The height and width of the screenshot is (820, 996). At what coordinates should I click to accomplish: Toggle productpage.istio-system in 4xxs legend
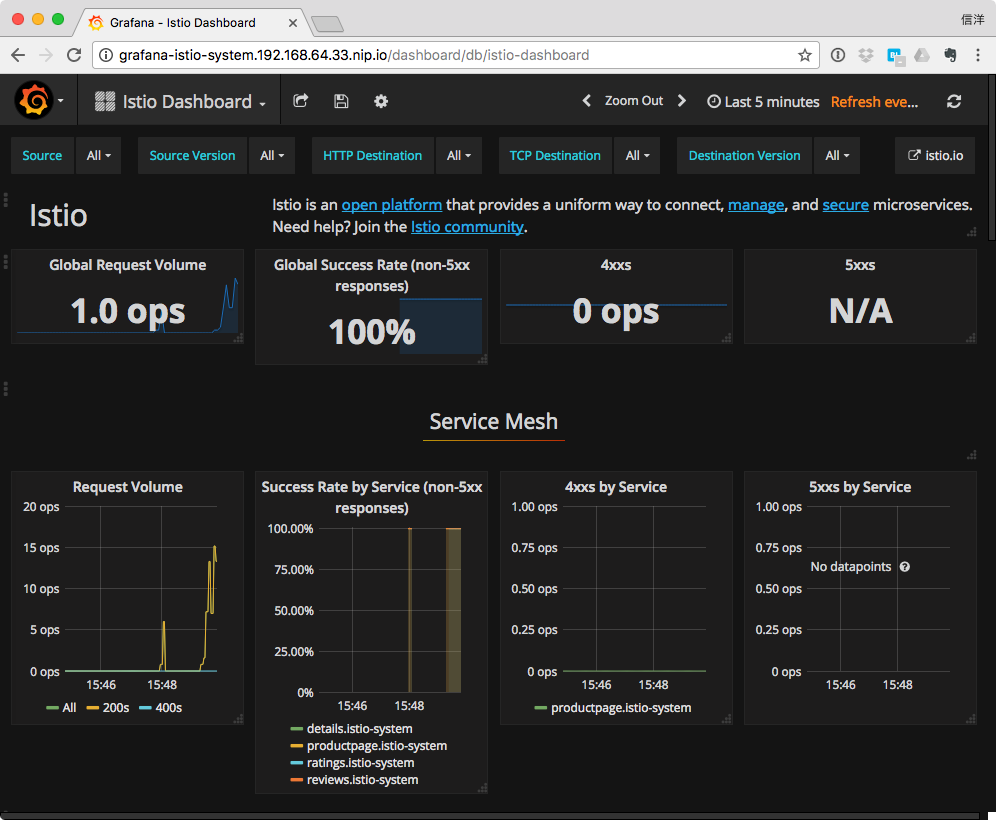click(613, 708)
